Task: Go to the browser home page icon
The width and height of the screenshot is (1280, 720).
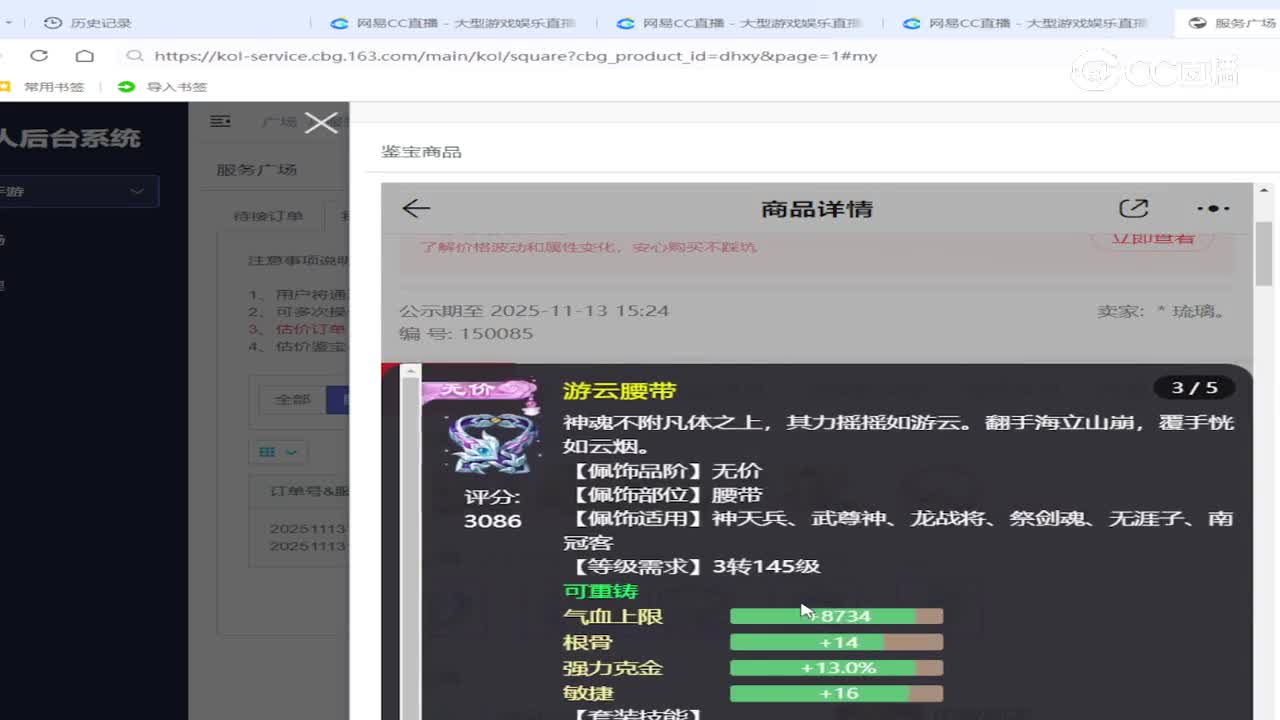Action: 85,56
